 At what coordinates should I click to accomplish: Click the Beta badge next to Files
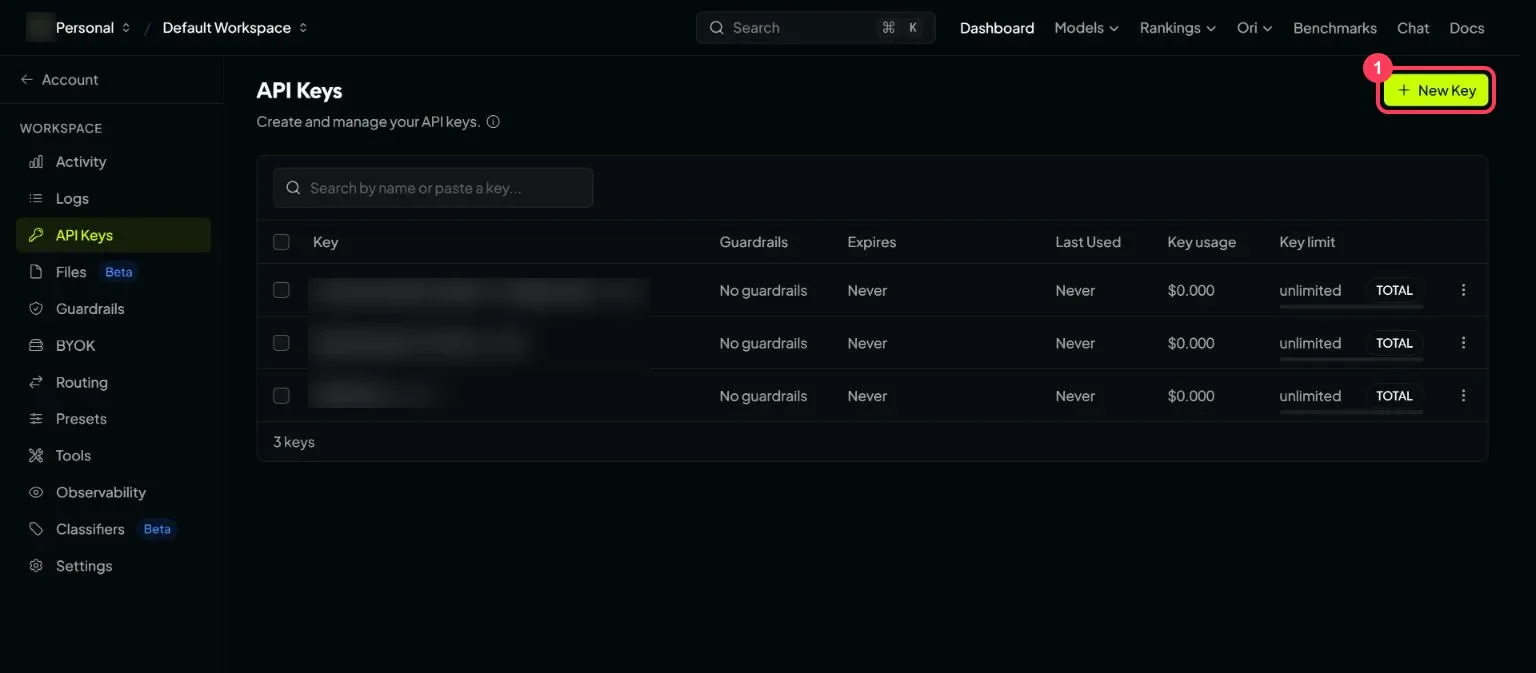[x=119, y=272]
